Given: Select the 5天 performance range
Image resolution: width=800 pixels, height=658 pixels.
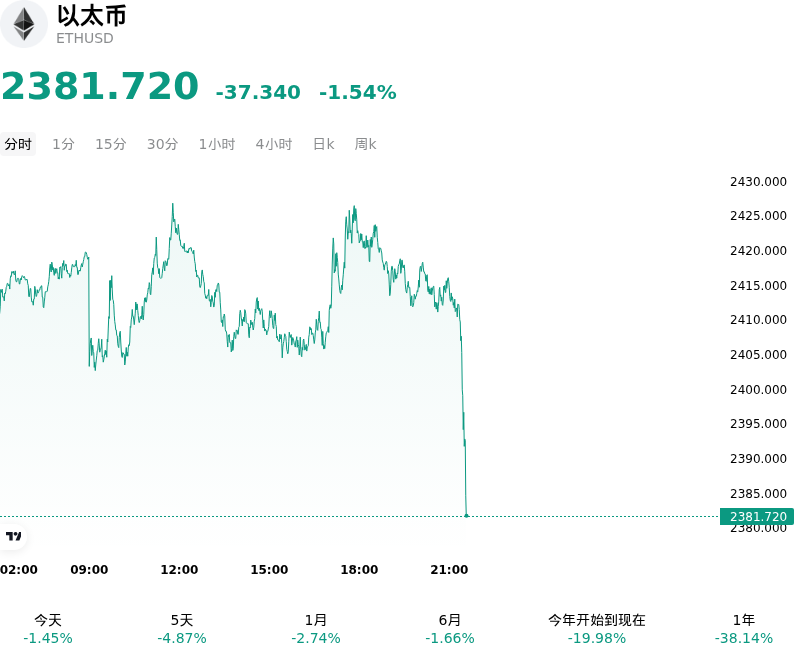Looking at the screenshot, I should tap(182, 629).
